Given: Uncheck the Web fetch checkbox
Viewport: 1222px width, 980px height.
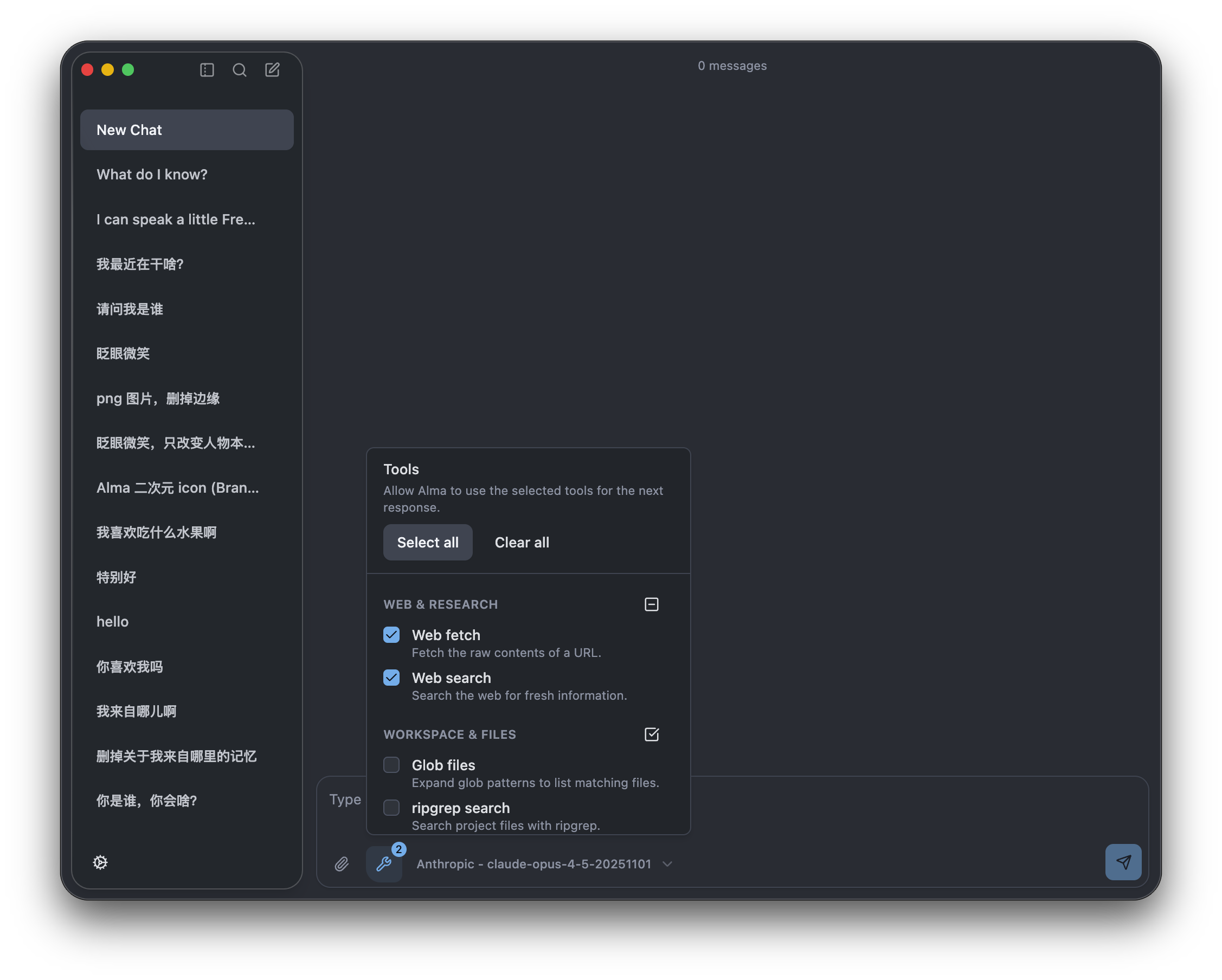Looking at the screenshot, I should pyautogui.click(x=391, y=635).
